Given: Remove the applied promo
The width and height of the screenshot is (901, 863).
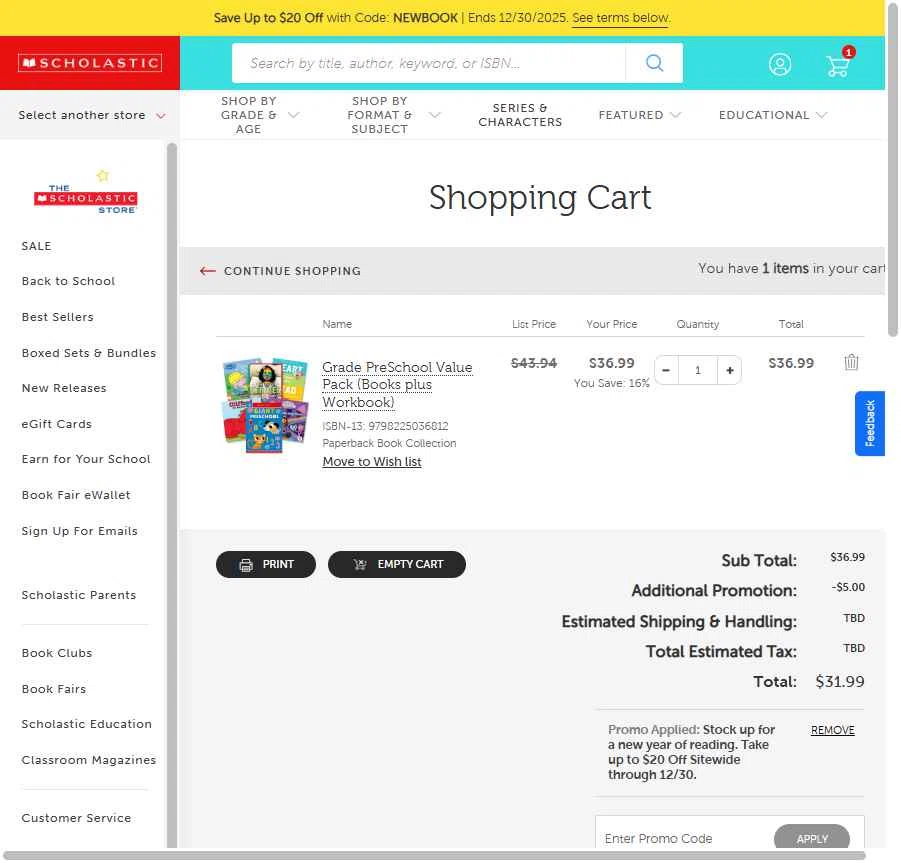Looking at the screenshot, I should tap(832, 730).
